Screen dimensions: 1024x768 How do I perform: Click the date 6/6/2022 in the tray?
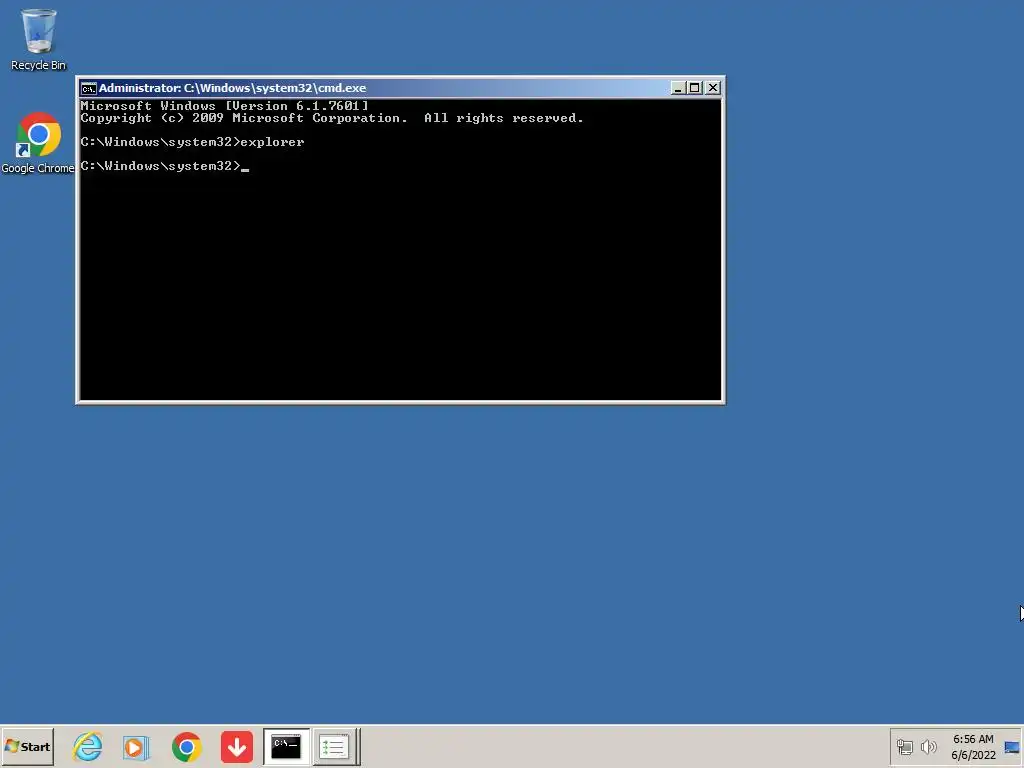(x=973, y=755)
